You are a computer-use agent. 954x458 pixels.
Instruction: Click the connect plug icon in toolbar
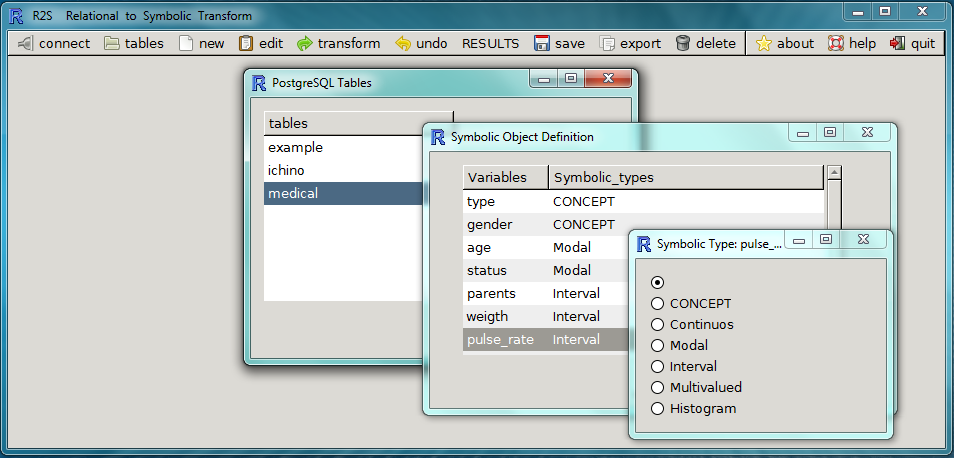(x=25, y=43)
